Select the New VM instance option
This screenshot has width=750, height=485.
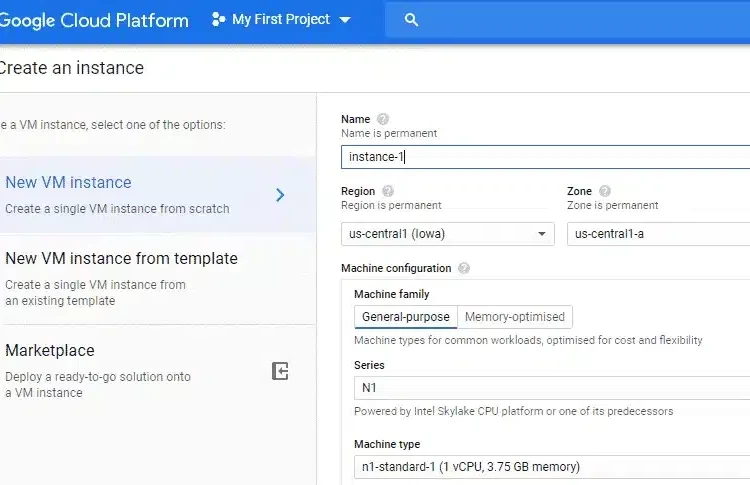(x=158, y=194)
